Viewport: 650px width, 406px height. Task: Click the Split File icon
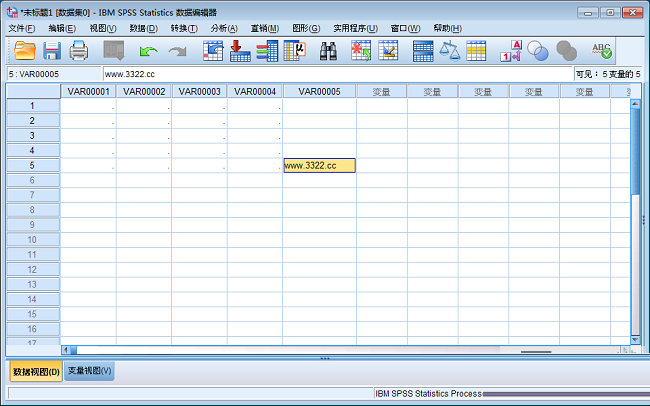click(x=423, y=50)
